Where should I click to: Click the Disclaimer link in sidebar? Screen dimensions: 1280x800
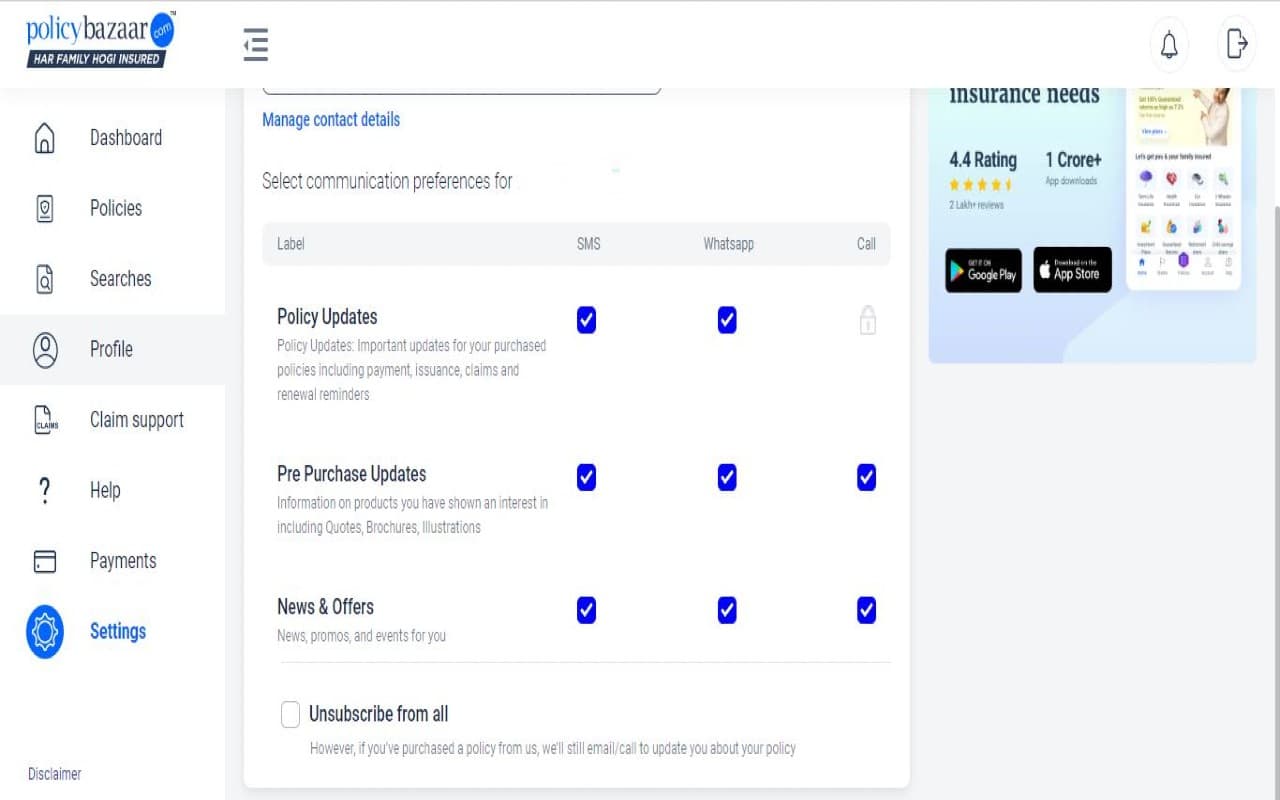point(55,774)
